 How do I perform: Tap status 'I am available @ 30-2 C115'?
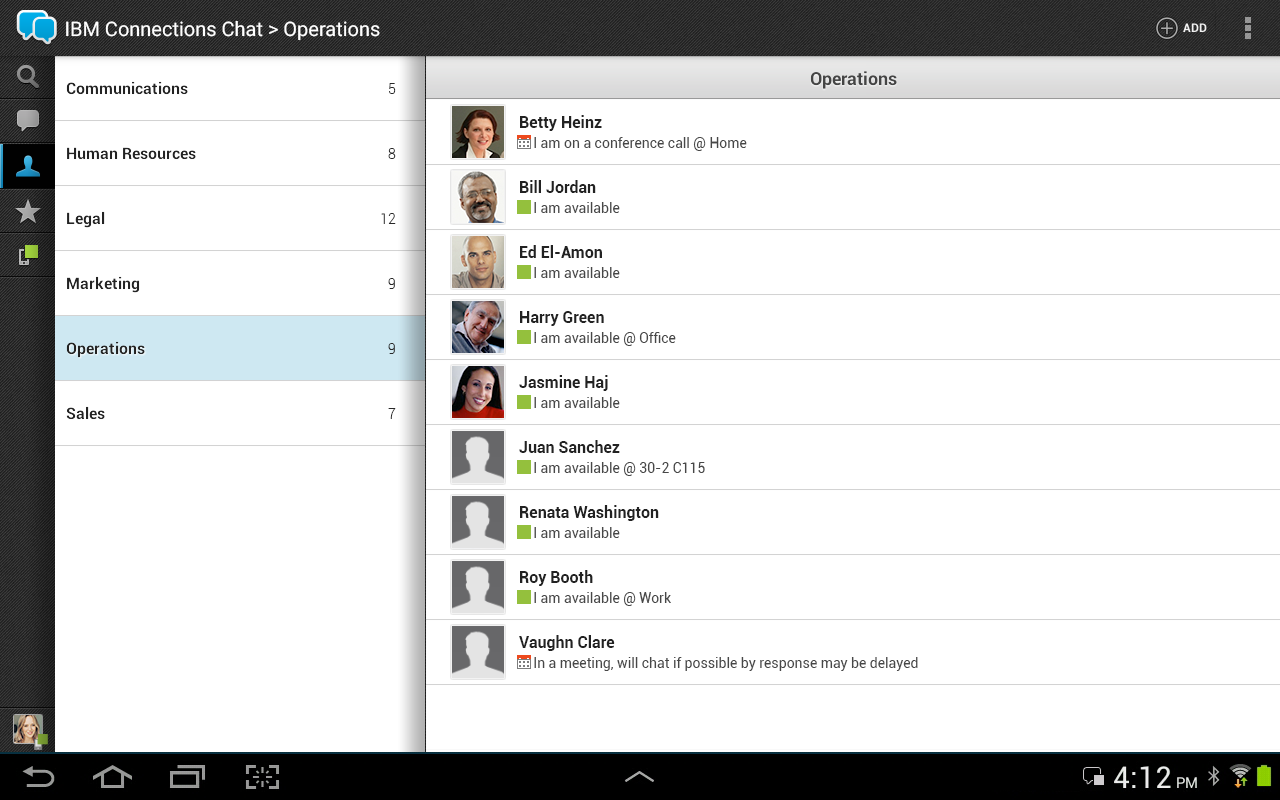tap(619, 468)
